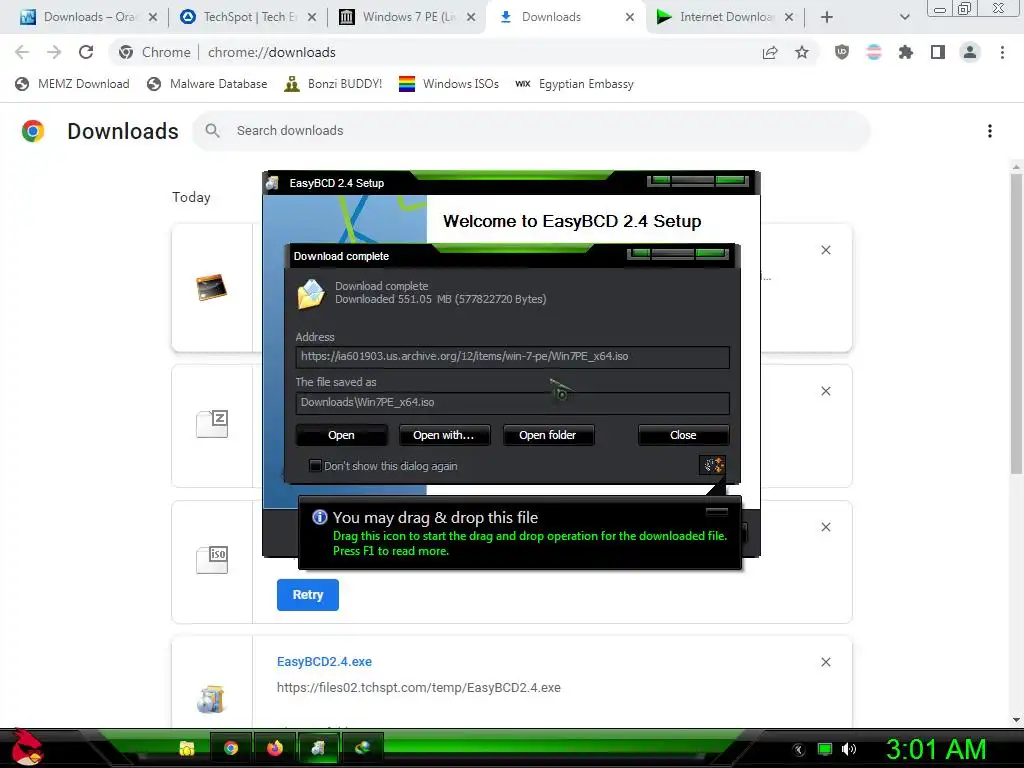Reload the Chrome downloads page
The height and width of the screenshot is (768, 1024).
point(86,52)
